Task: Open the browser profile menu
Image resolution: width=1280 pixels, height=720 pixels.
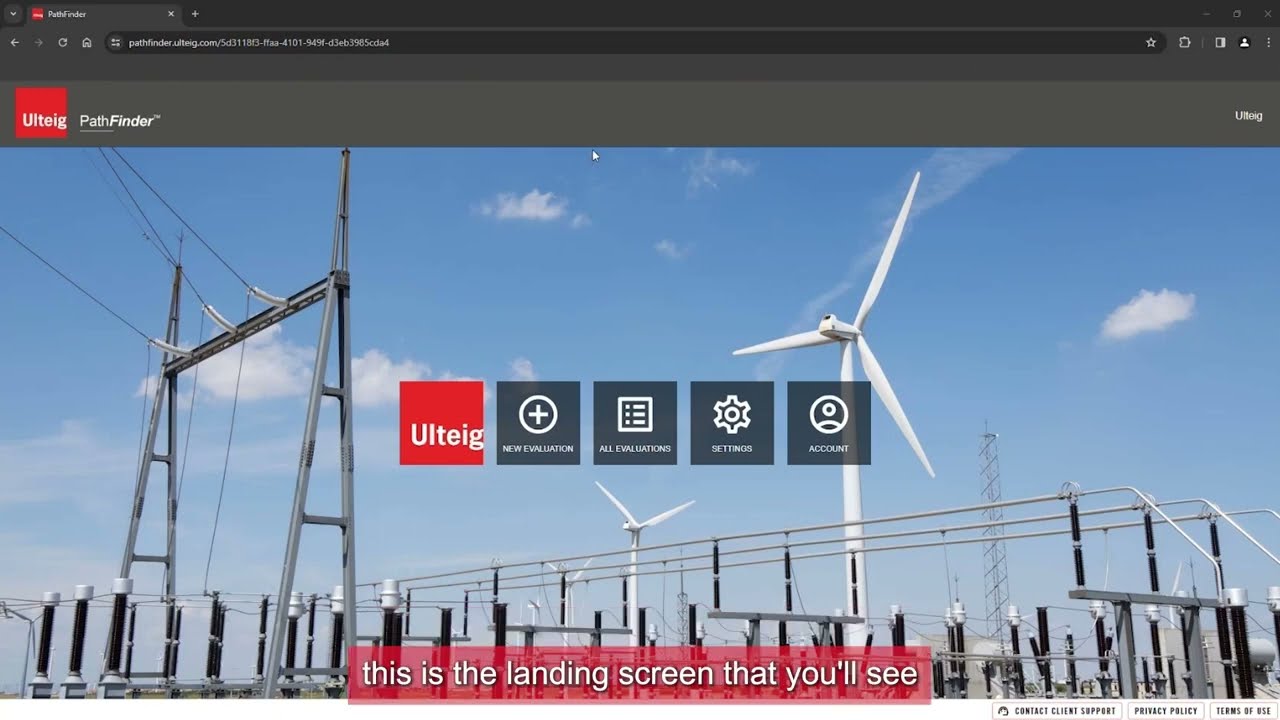Action: tap(1244, 43)
